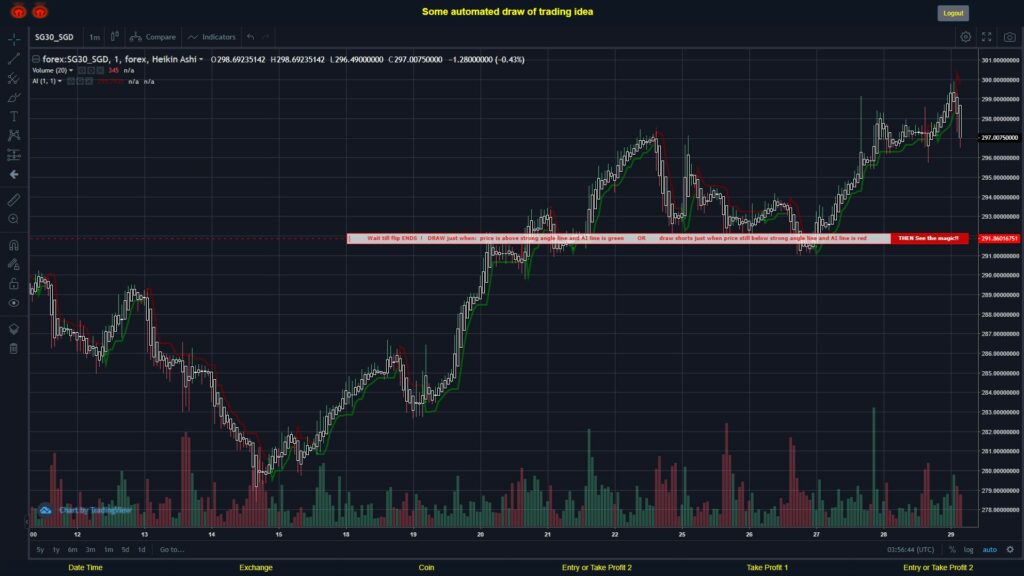
Task: Toggle log scale mode
Action: 968,550
